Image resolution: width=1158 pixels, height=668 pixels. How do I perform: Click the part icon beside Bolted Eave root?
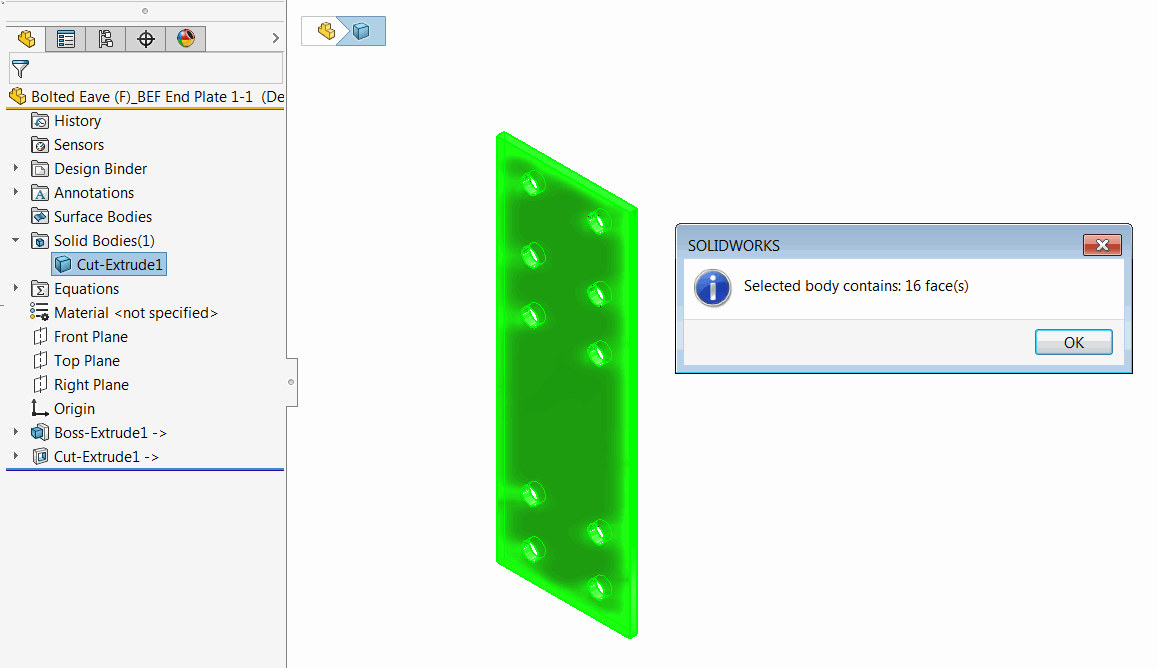point(18,96)
